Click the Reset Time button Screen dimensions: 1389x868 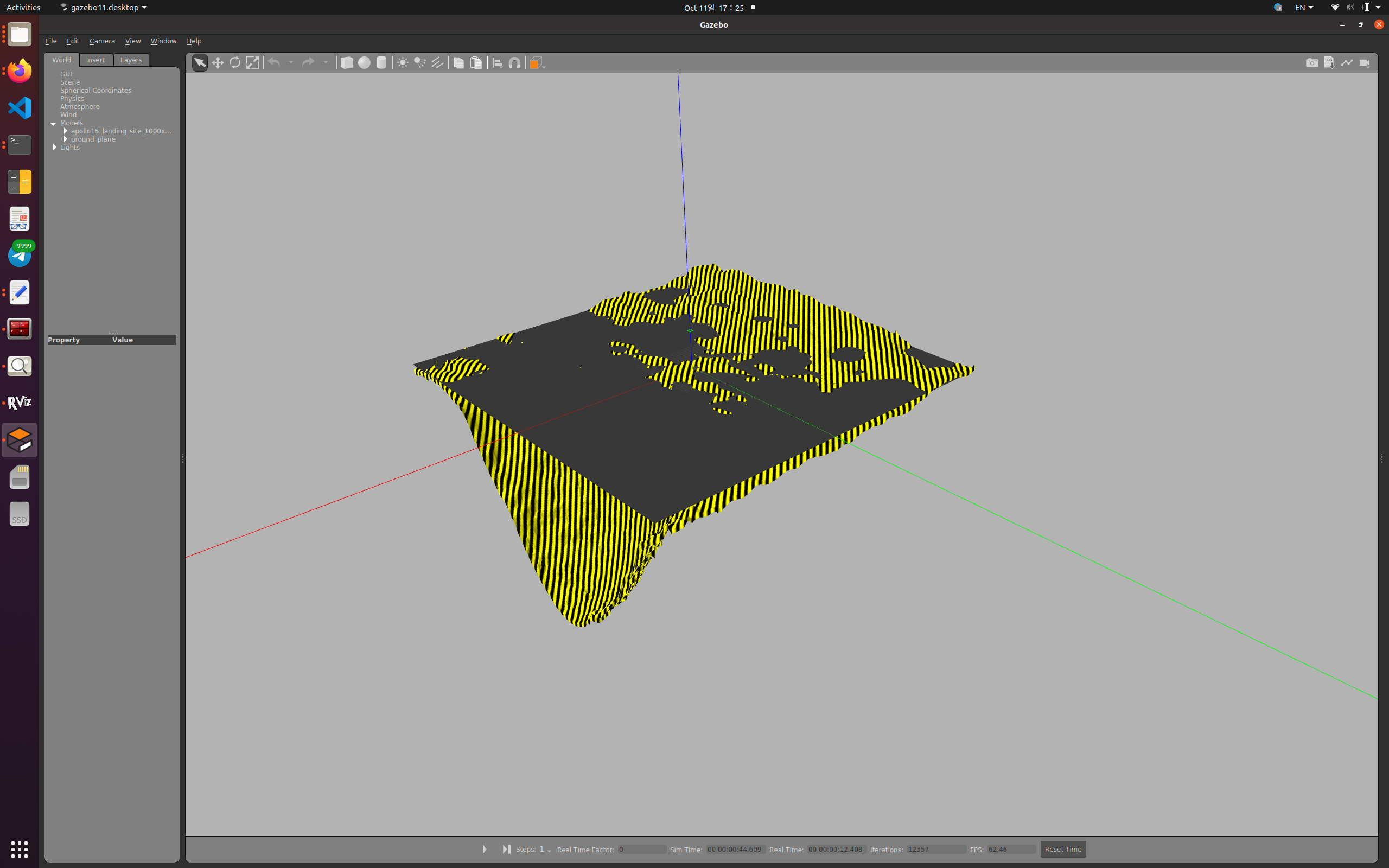pyautogui.click(x=1063, y=849)
